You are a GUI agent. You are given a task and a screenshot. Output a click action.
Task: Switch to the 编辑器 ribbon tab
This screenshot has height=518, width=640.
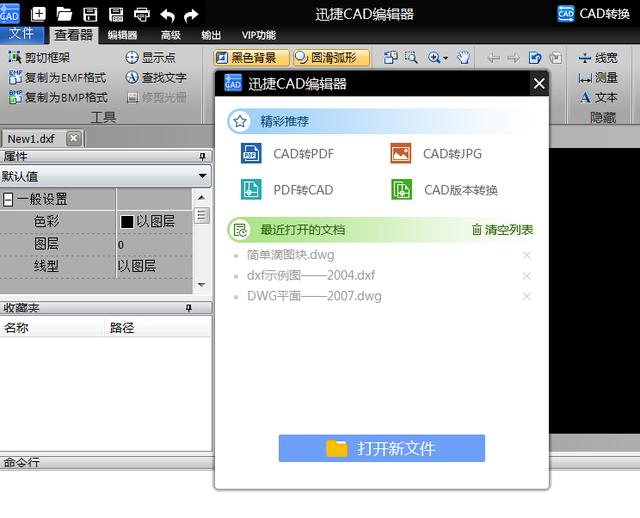[122, 35]
